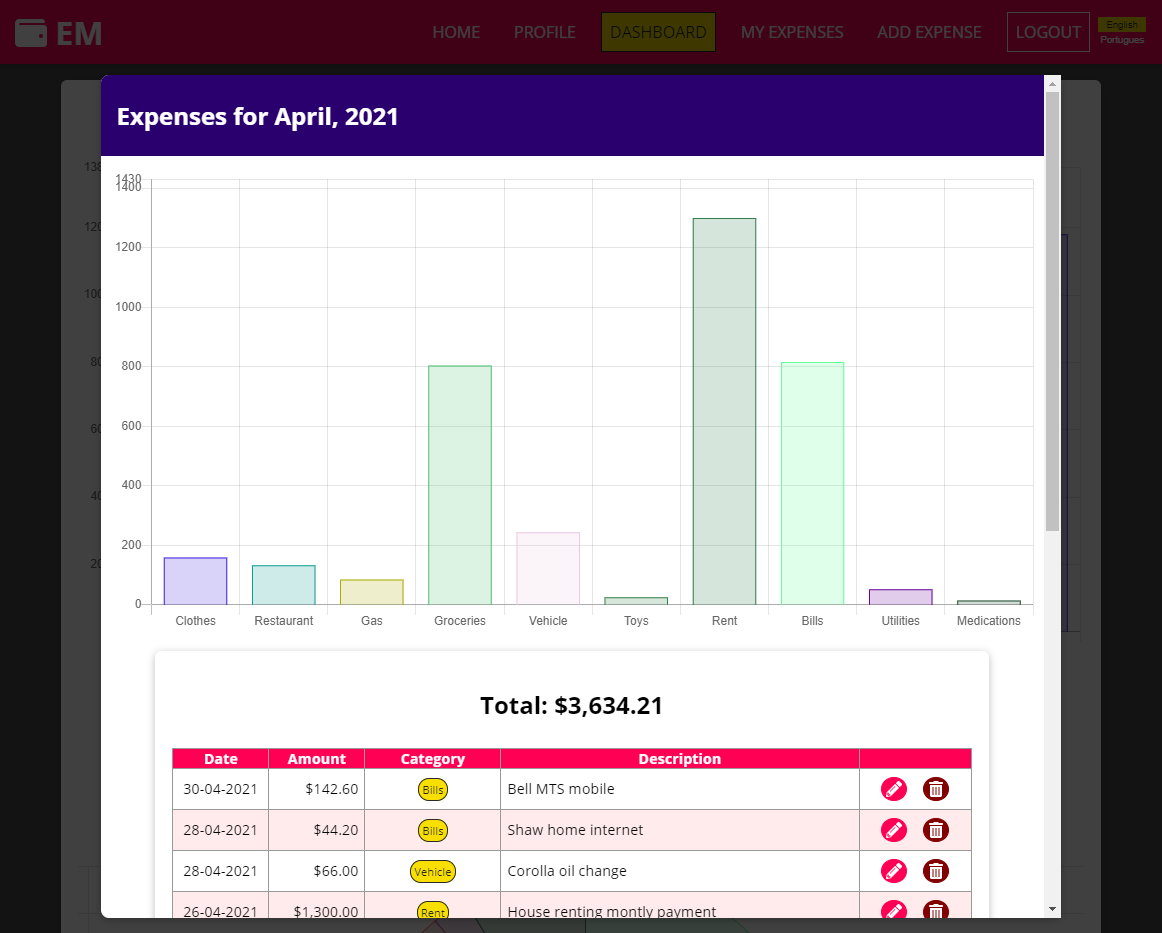This screenshot has height=933, width=1162.
Task: Click the Groceries bar in chart
Action: tap(459, 485)
